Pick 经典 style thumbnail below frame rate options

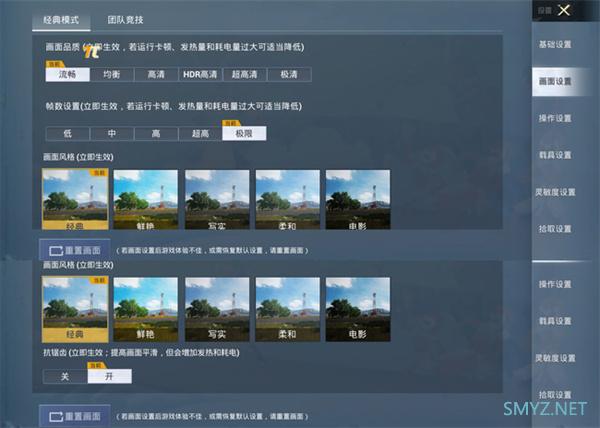pyautogui.click(x=75, y=199)
